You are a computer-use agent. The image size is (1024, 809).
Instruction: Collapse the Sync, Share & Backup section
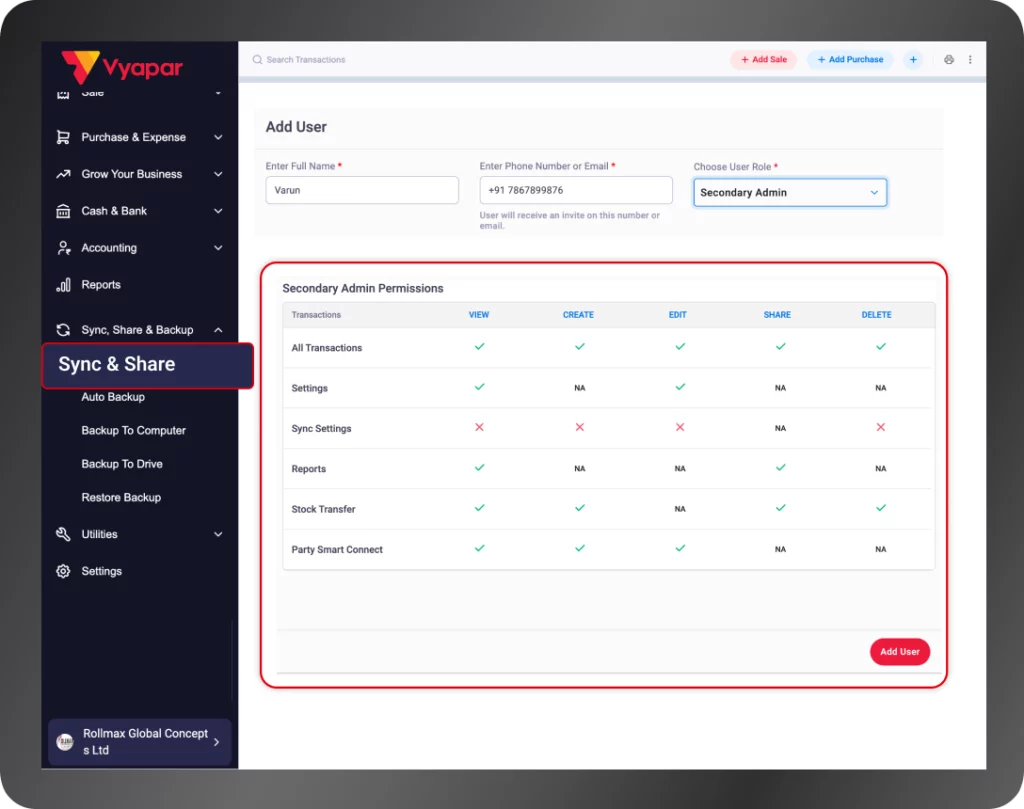(218, 330)
